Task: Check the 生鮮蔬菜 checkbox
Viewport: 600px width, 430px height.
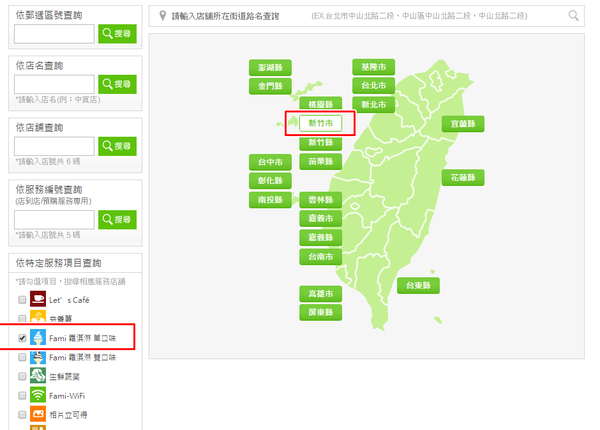Action: [x=21, y=377]
